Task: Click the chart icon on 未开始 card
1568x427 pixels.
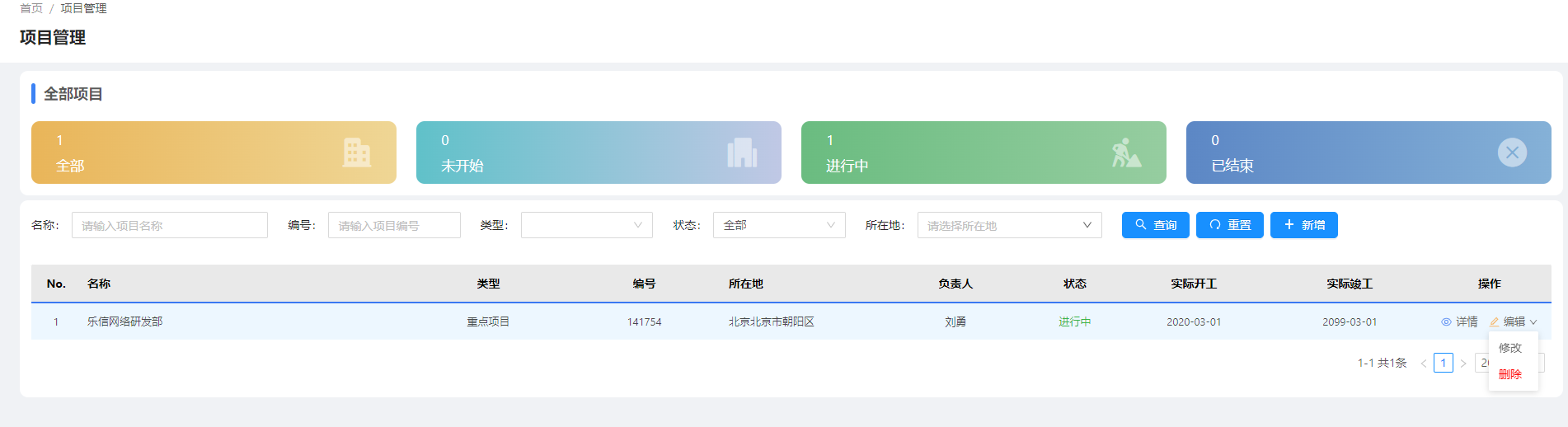Action: [x=742, y=152]
